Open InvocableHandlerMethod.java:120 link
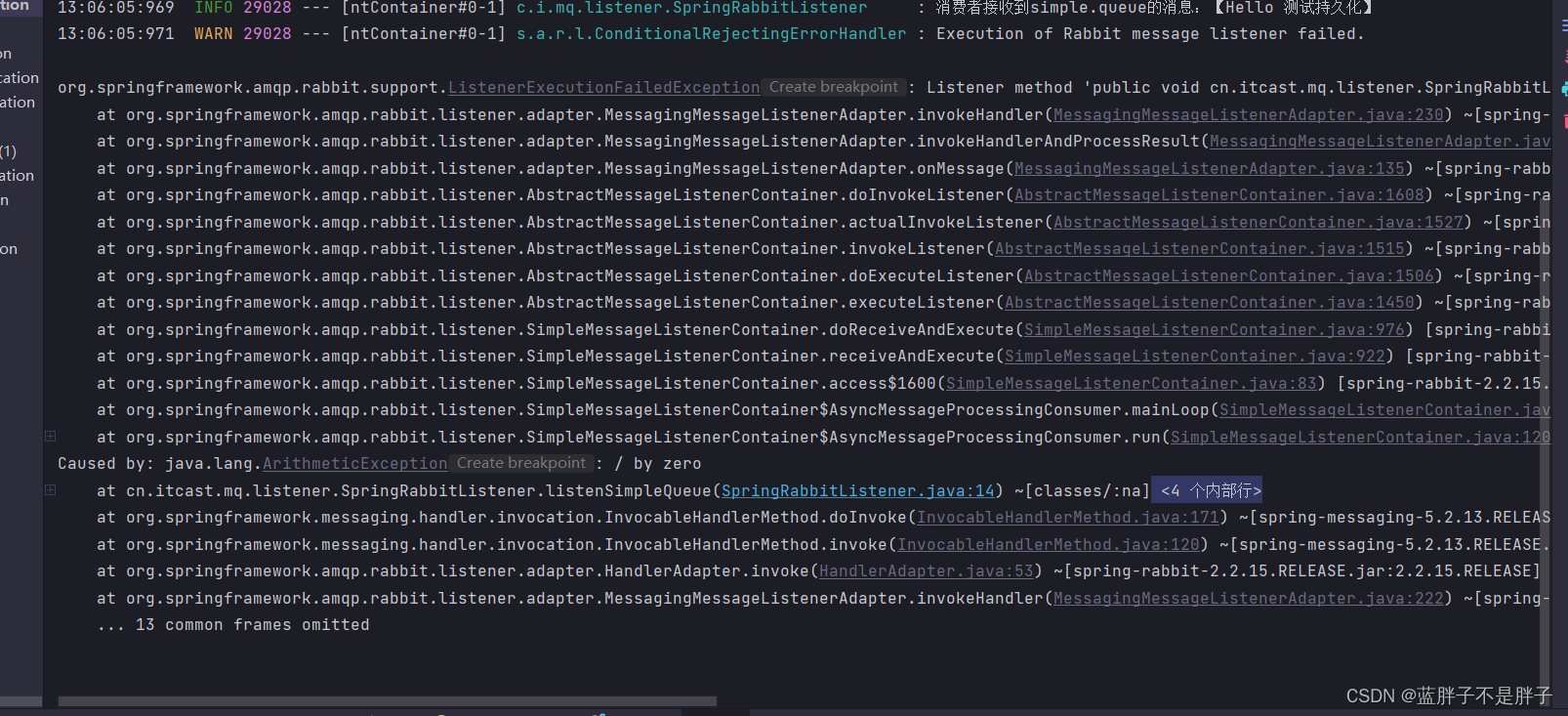1568x716 pixels. coord(1048,545)
